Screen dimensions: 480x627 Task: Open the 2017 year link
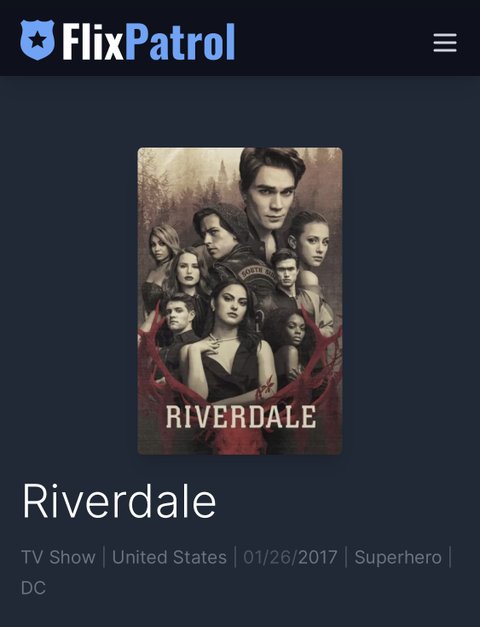pos(318,557)
